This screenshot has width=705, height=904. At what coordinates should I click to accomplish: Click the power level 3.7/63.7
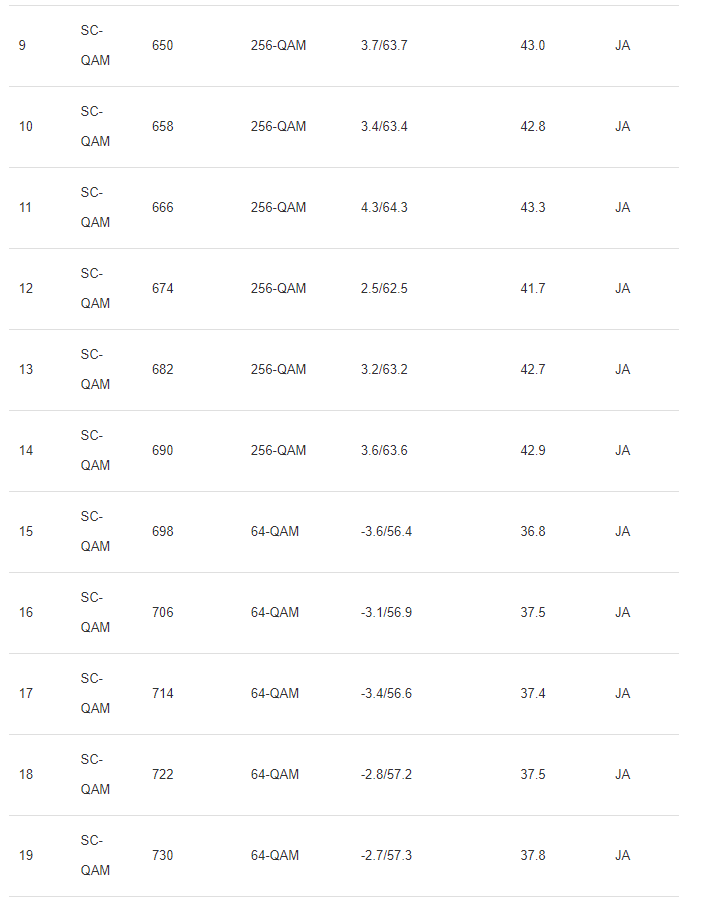coord(384,46)
